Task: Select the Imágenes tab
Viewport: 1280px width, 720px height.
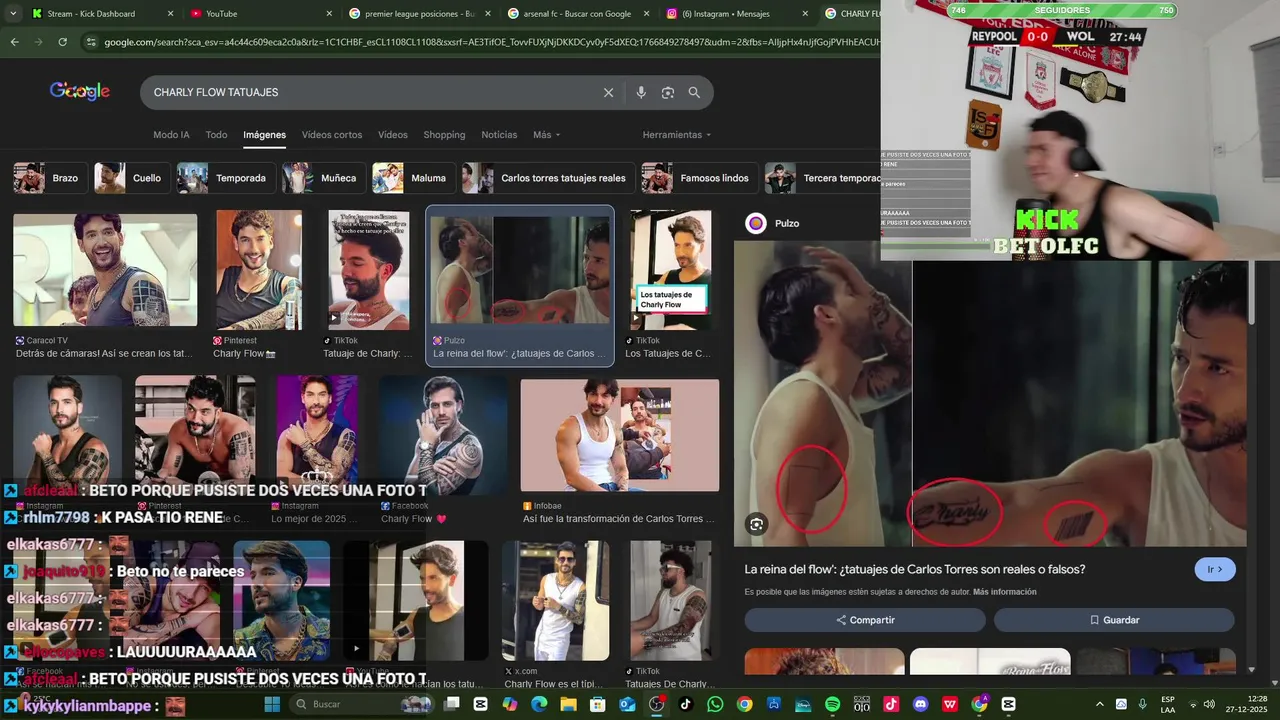Action: [264, 135]
